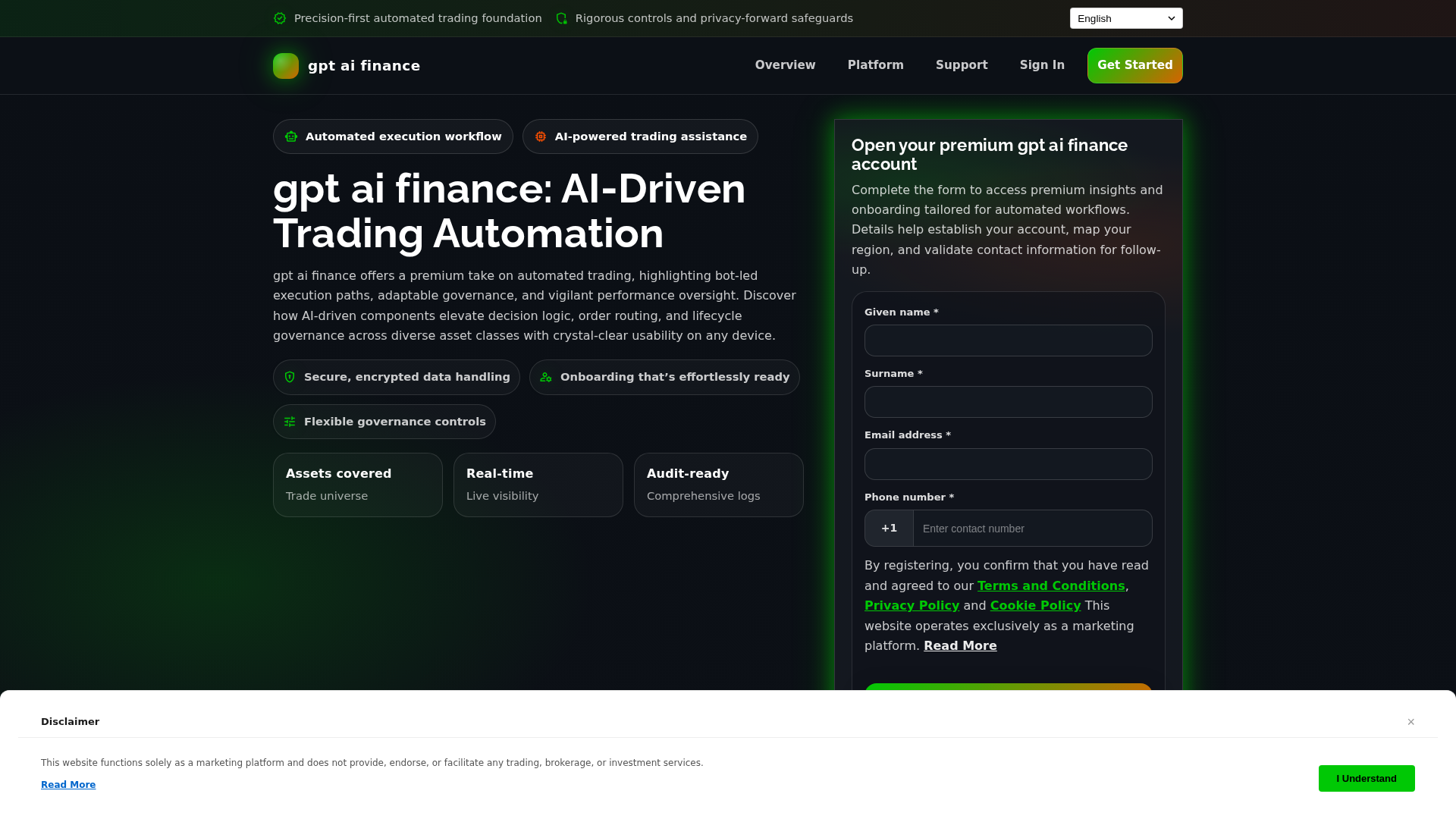Focus the Given name field

tap(1009, 340)
